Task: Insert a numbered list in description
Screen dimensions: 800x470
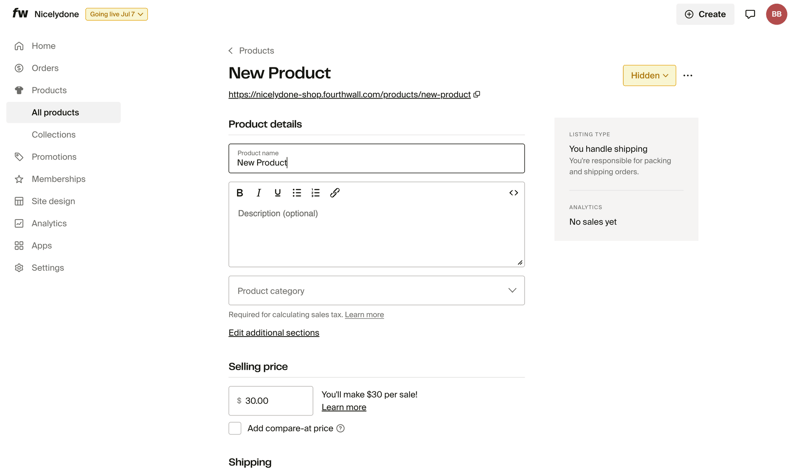Action: (x=316, y=193)
